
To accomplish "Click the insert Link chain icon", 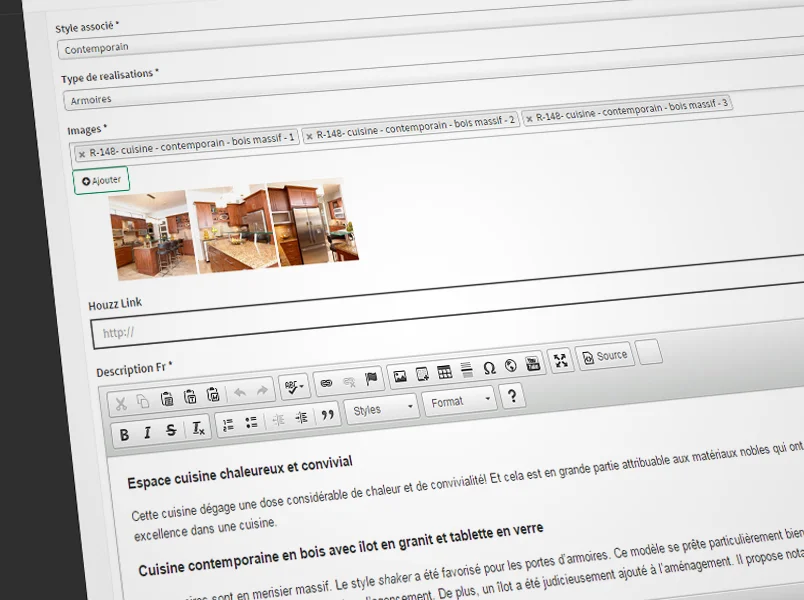I will (x=326, y=383).
